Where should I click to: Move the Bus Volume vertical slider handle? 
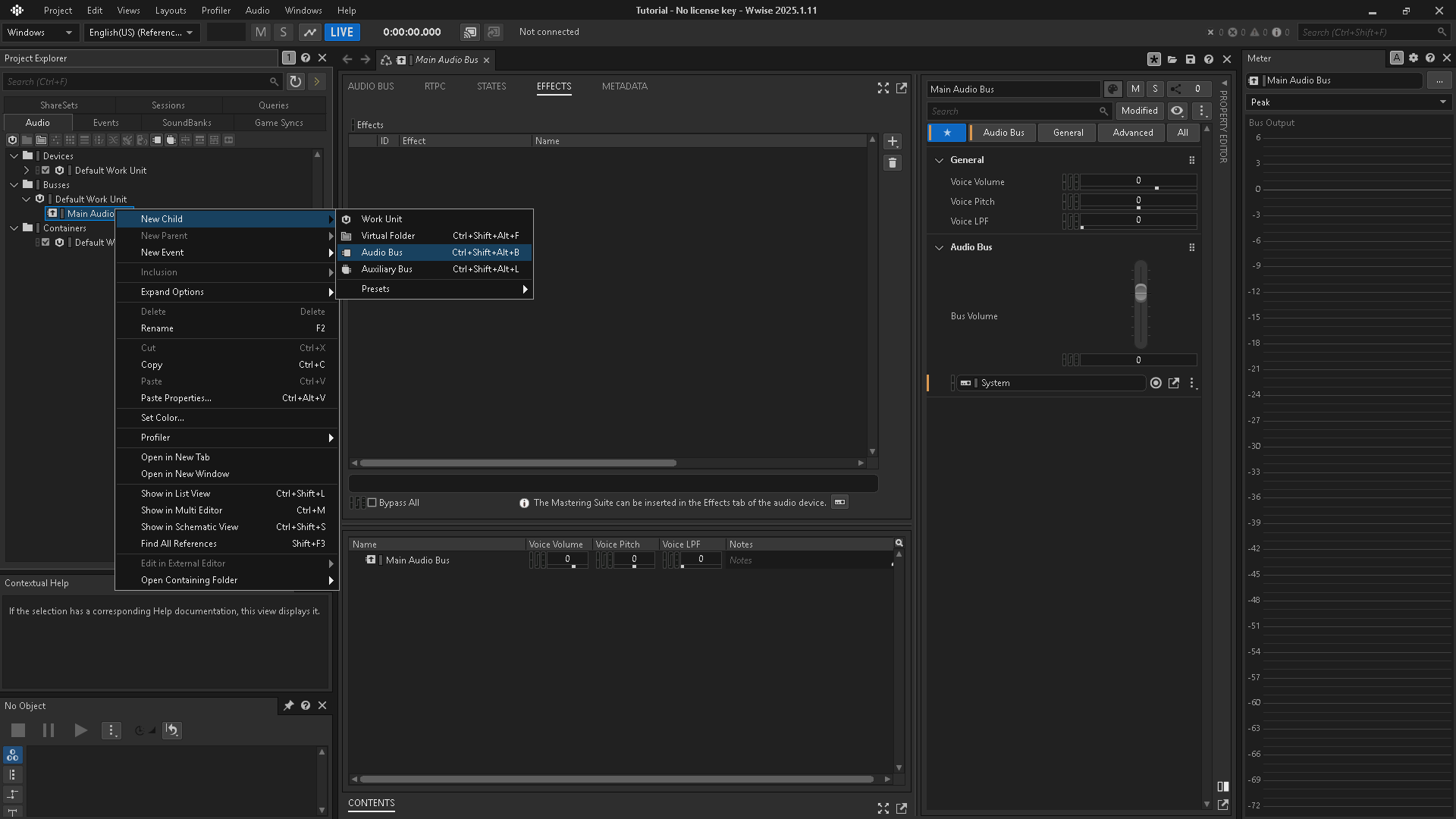point(1141,292)
